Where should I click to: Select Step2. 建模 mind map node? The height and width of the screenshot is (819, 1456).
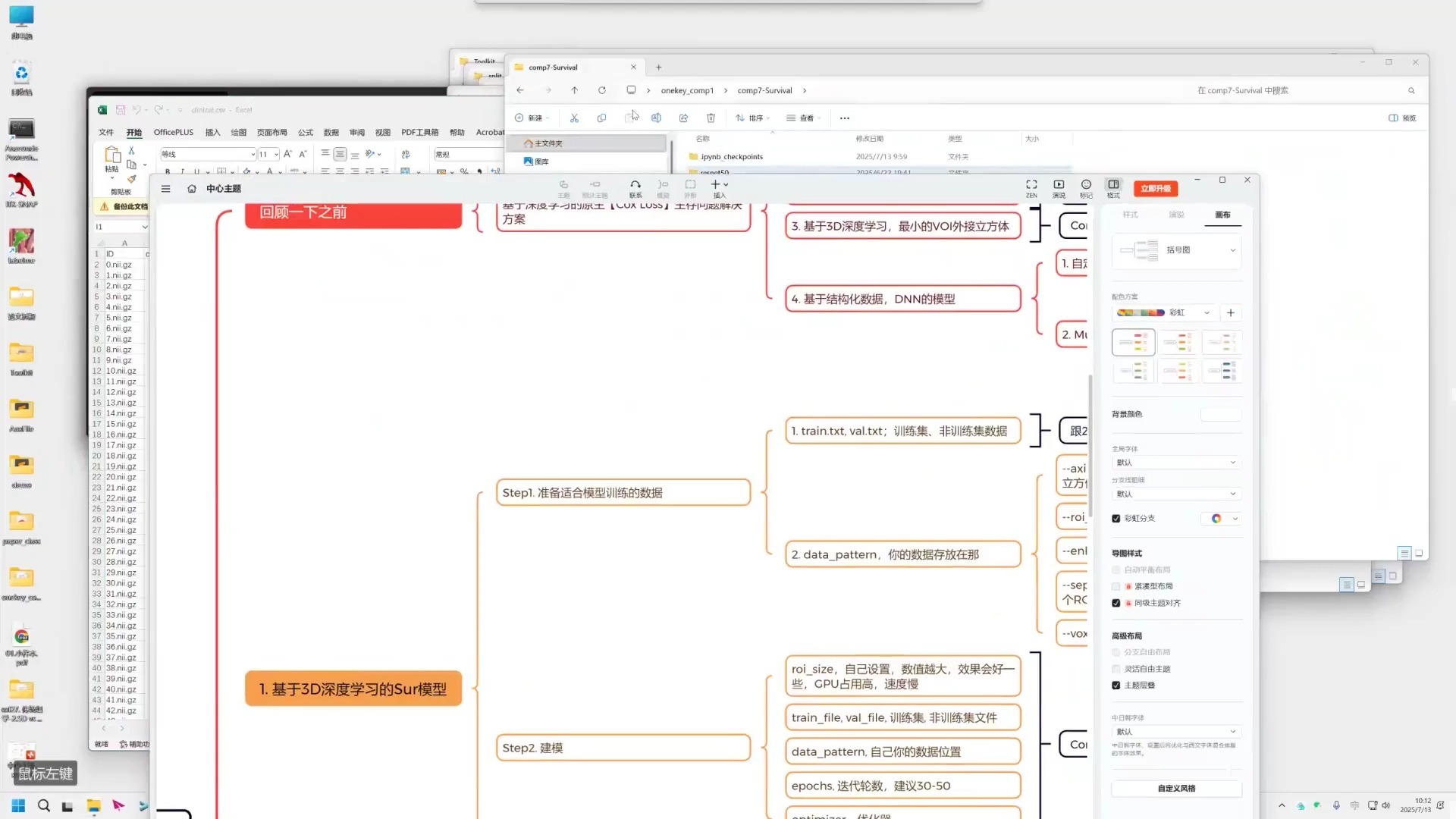(x=623, y=748)
